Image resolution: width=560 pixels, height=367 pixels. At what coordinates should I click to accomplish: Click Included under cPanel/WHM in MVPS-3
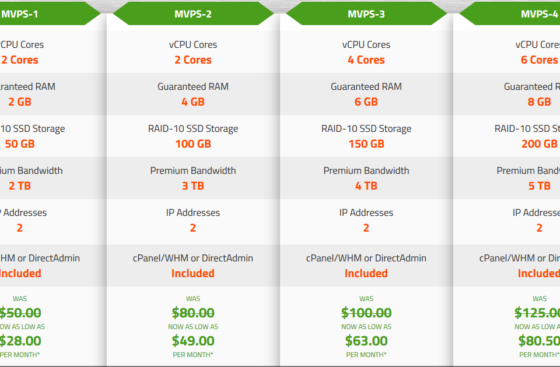coord(366,273)
